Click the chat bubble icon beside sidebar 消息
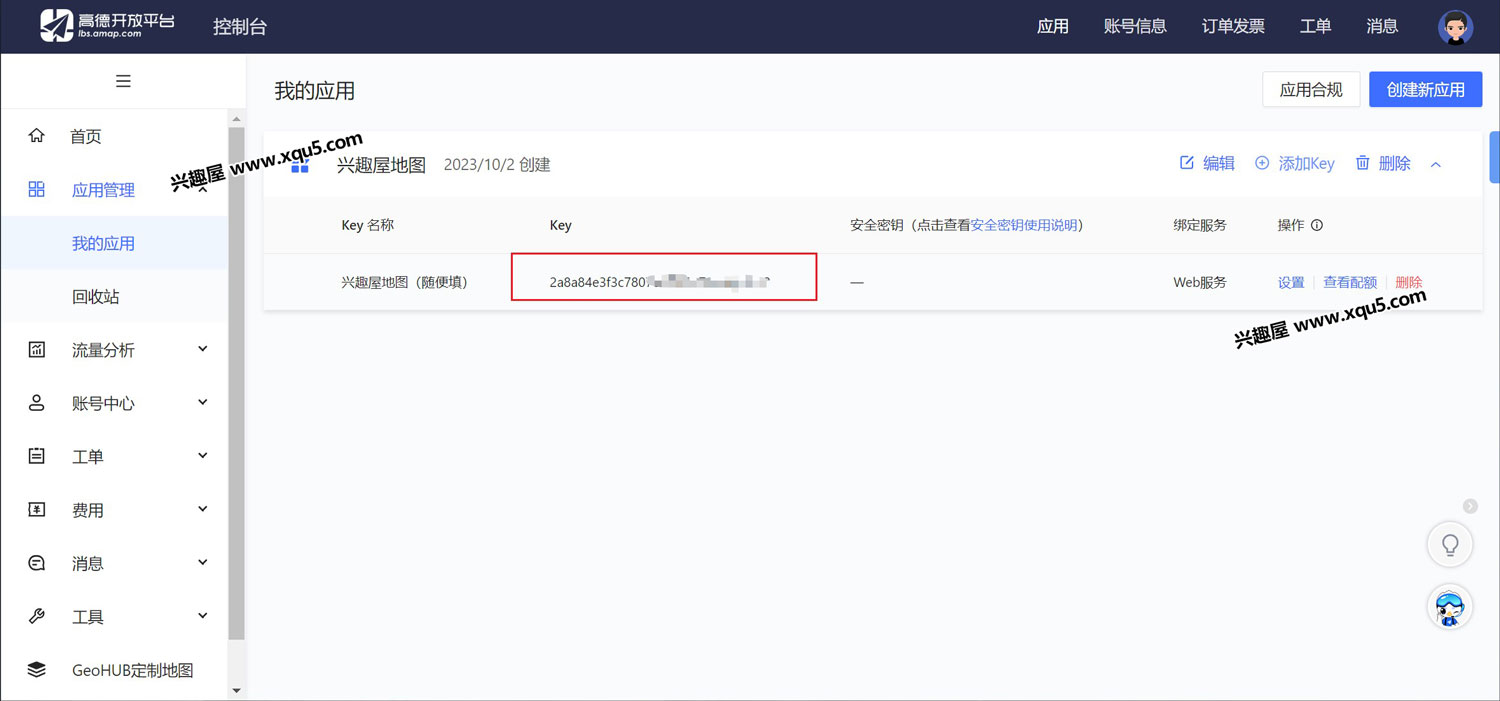The height and width of the screenshot is (701, 1500). tap(37, 563)
